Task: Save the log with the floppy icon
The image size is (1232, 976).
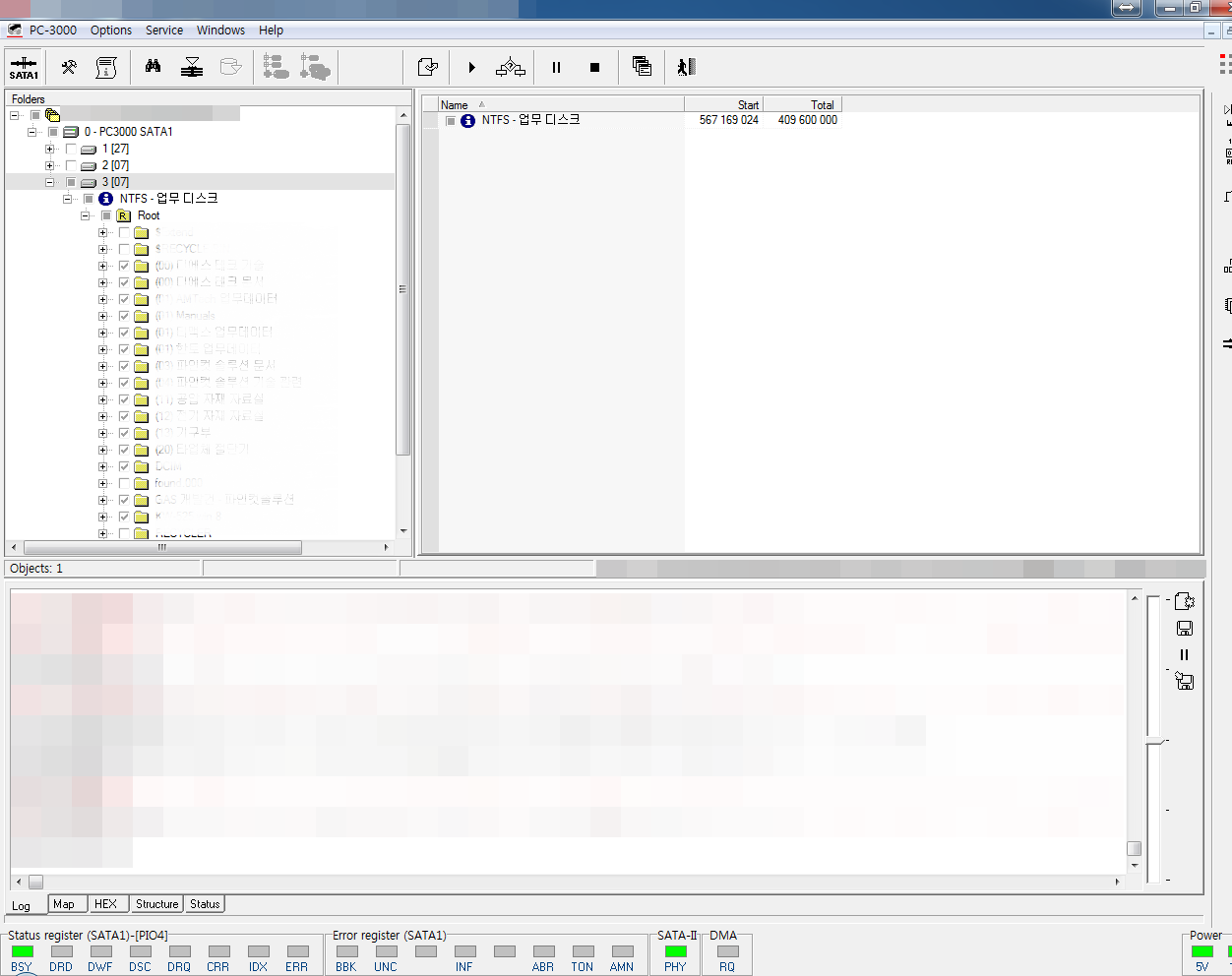Action: [1185, 628]
